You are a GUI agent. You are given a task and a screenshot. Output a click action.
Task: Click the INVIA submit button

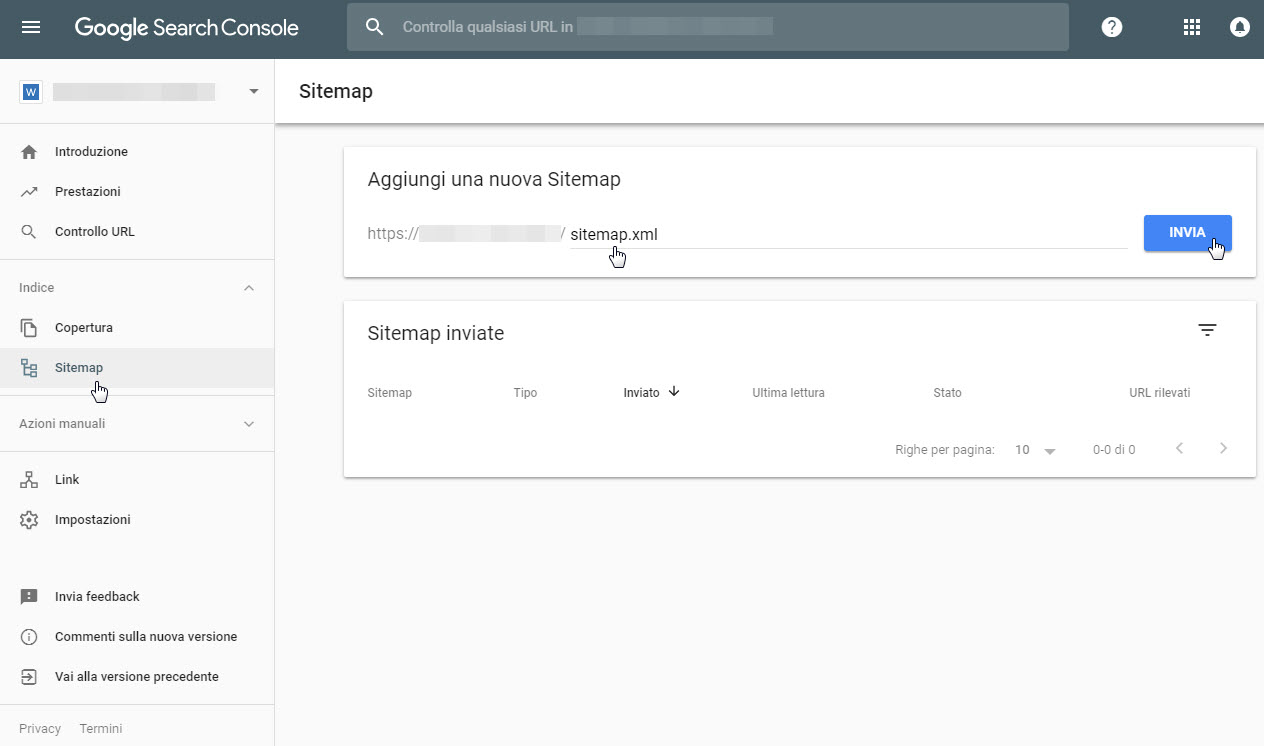pyautogui.click(x=1187, y=233)
